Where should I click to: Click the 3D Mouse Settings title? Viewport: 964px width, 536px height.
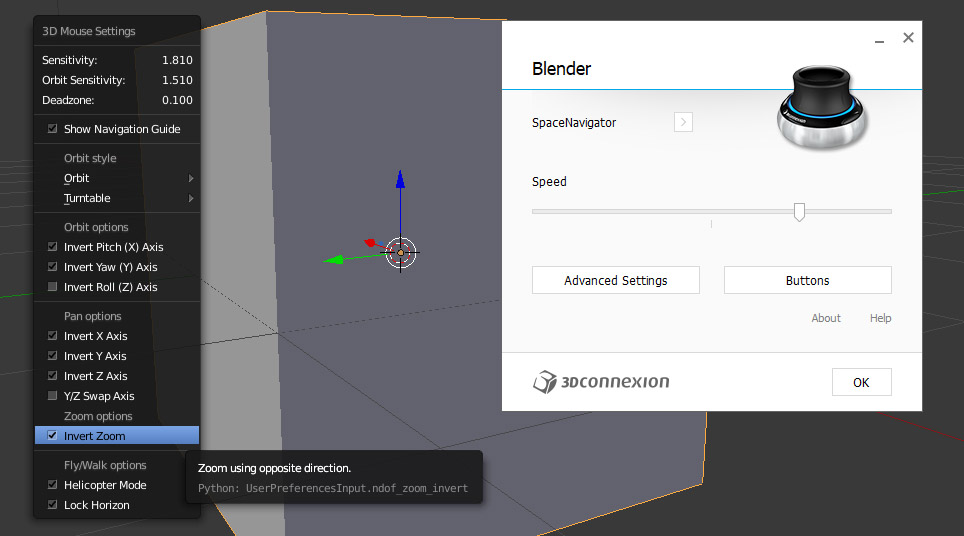(89, 31)
